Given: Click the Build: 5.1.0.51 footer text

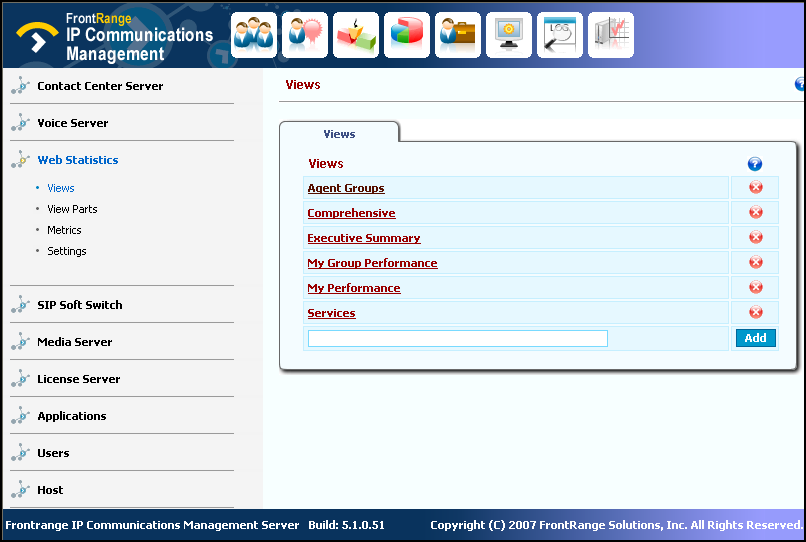Looking at the screenshot, I should 346,525.
